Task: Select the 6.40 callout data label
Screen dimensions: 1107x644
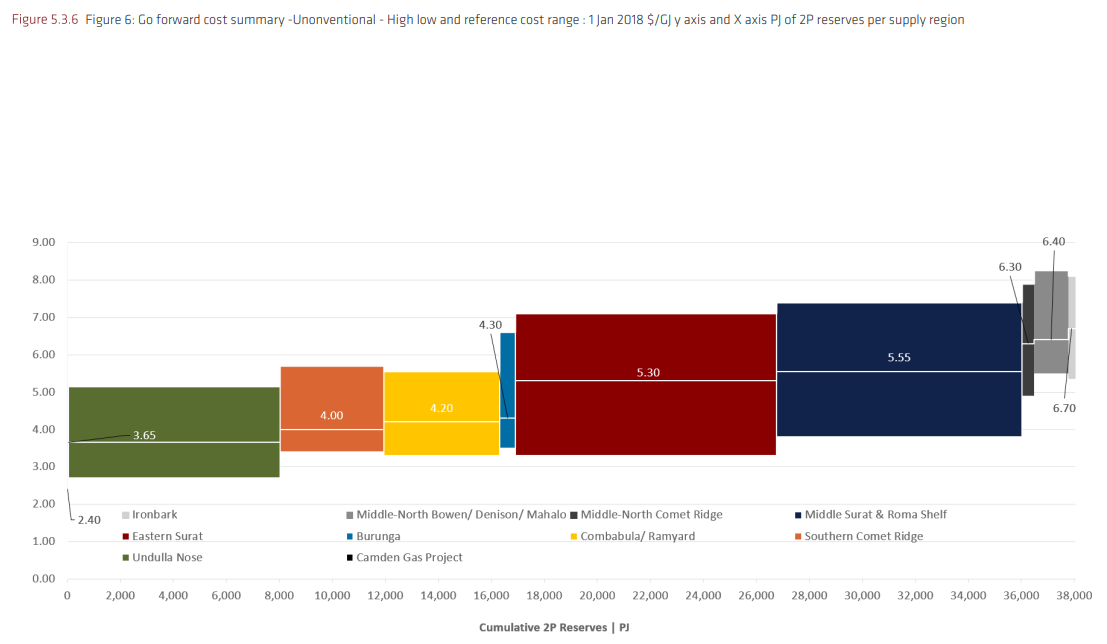Action: tap(1053, 241)
